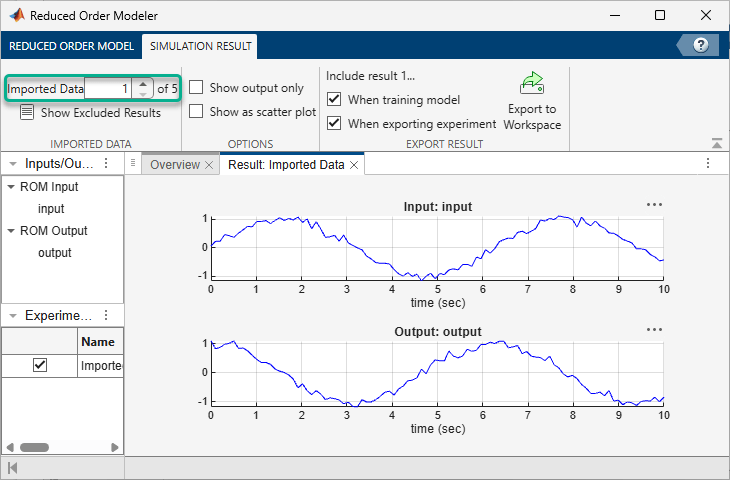Screen dimensions: 730x480
Task: Click the Name column header
Action: coord(98,342)
